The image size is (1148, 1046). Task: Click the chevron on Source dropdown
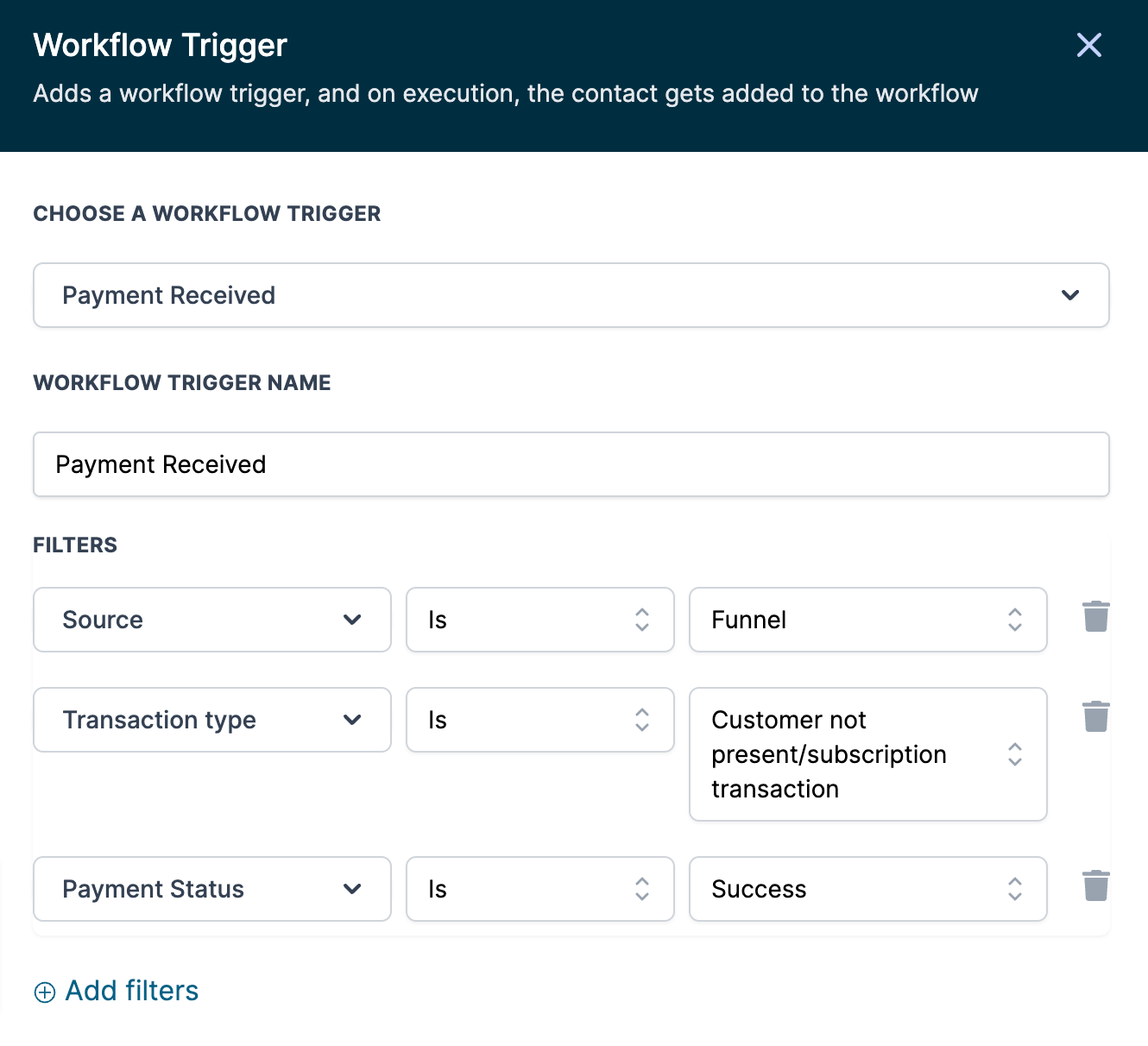pyautogui.click(x=352, y=620)
